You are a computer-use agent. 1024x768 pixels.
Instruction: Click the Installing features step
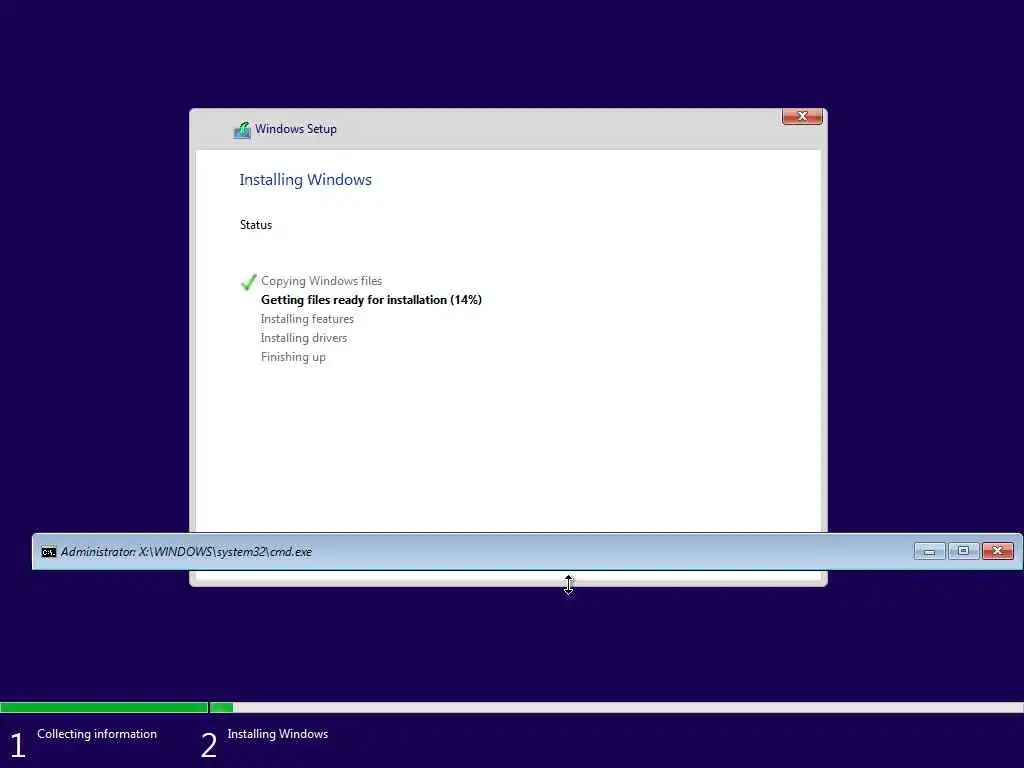(307, 319)
